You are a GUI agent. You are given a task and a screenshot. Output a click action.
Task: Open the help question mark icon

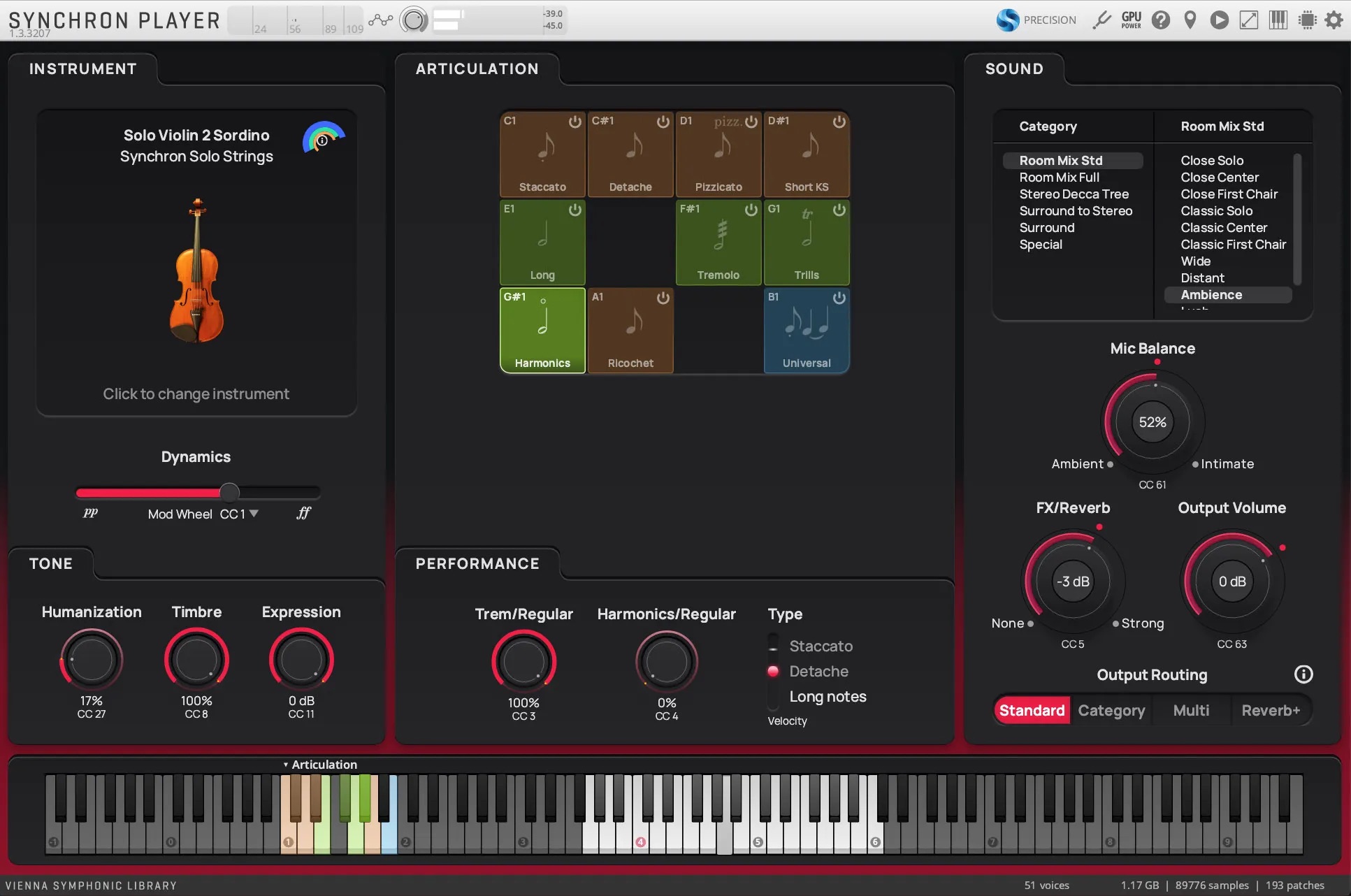coord(1161,20)
